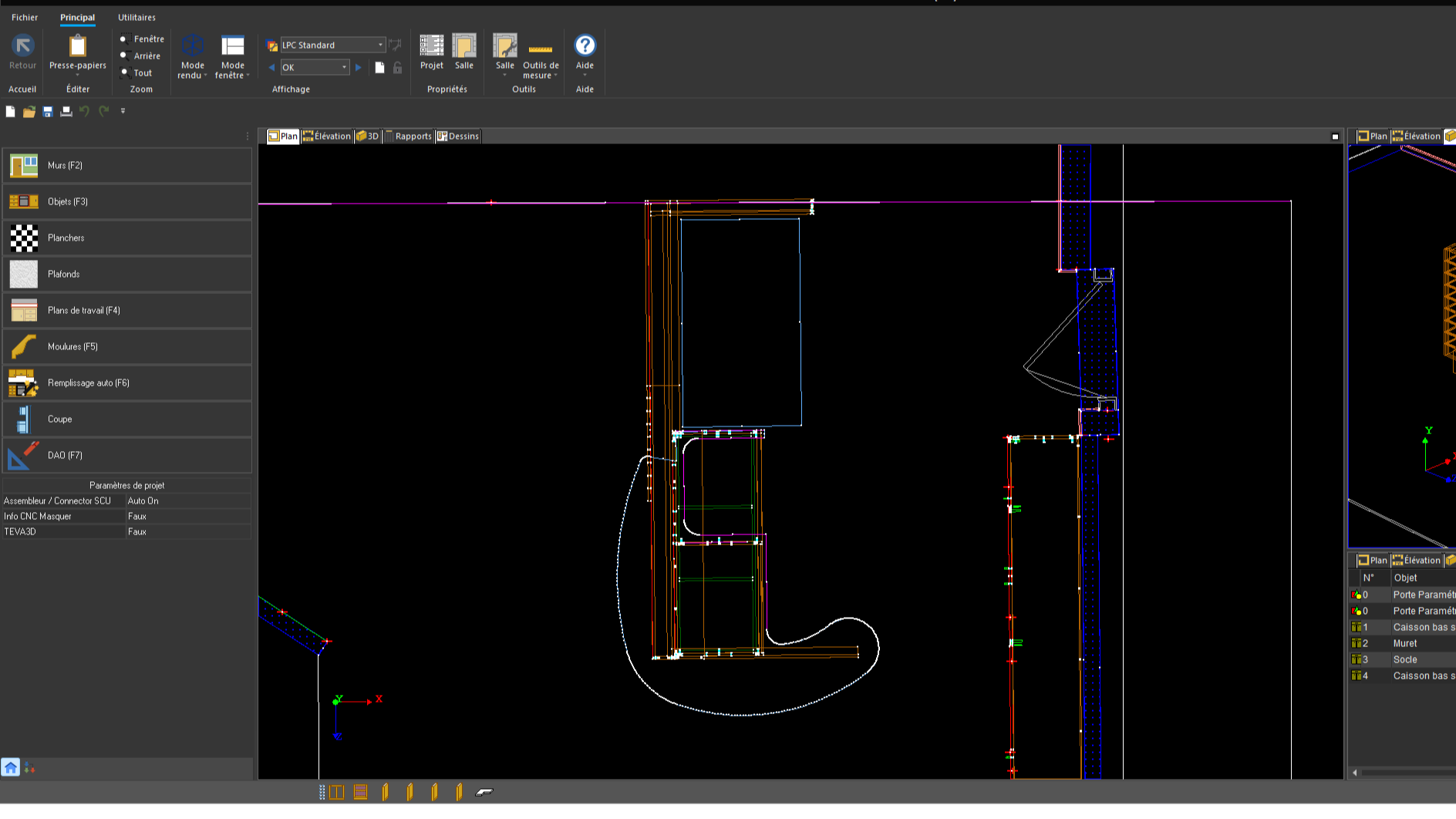Expand the OK dropdown in Affichage
This screenshot has width=1456, height=819.
tap(344, 68)
